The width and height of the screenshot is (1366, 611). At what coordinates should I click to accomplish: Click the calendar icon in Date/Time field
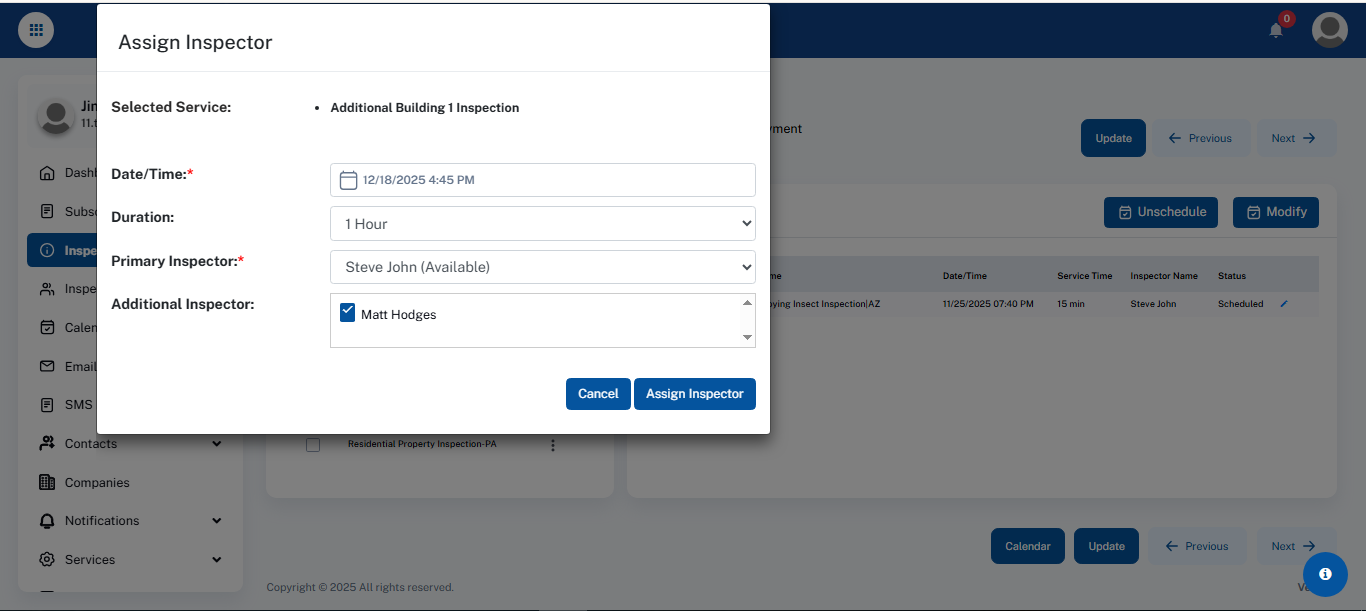348,180
